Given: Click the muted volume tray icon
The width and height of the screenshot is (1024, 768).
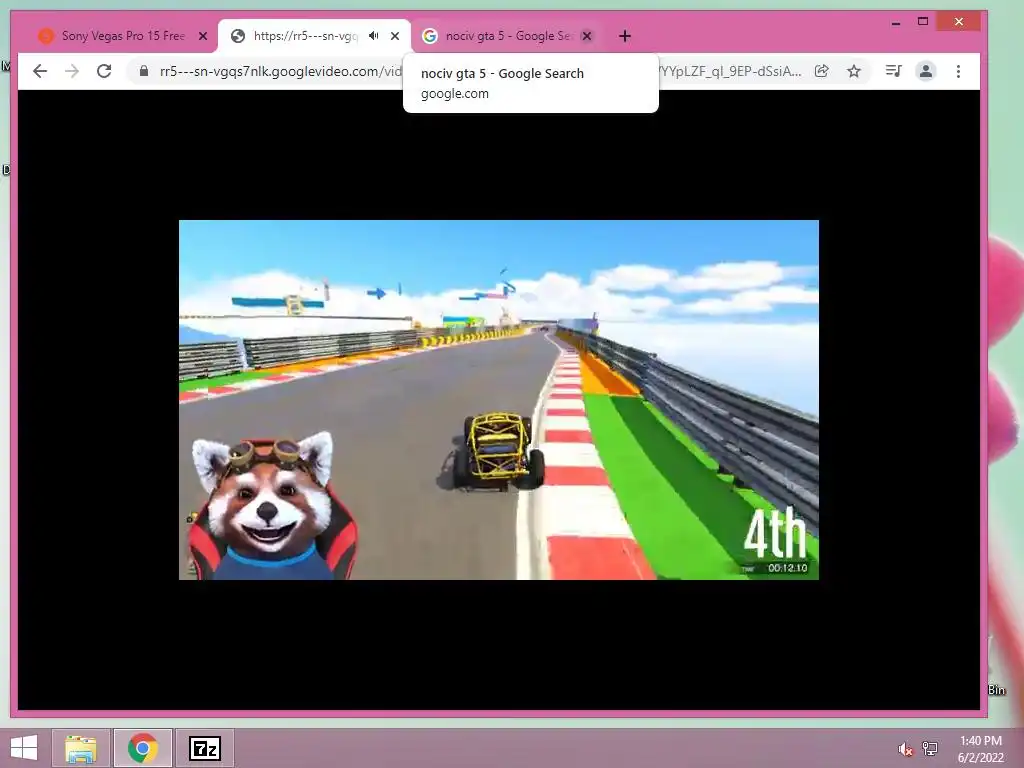Looking at the screenshot, I should 905,749.
